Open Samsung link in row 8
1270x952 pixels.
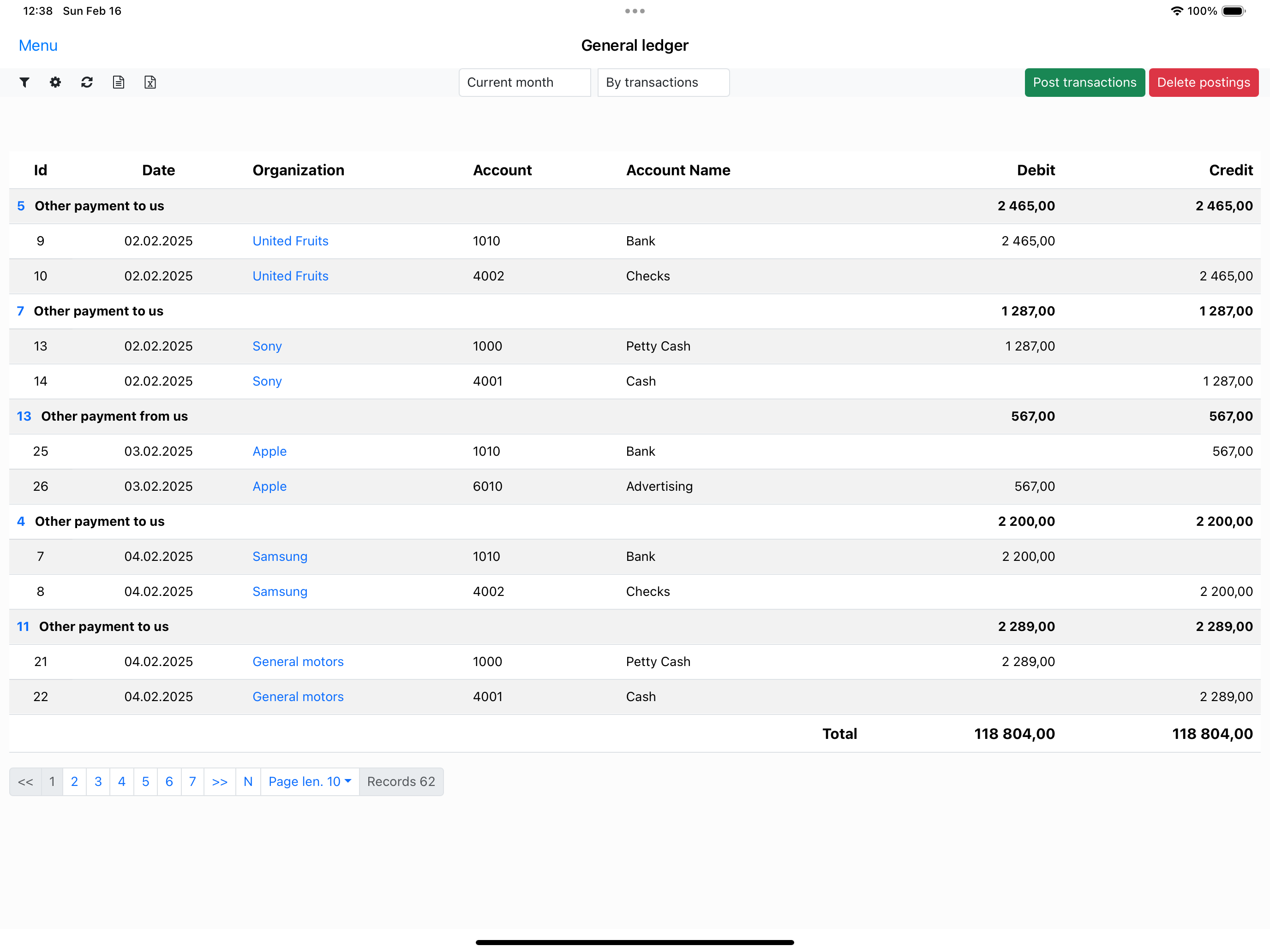(x=280, y=592)
